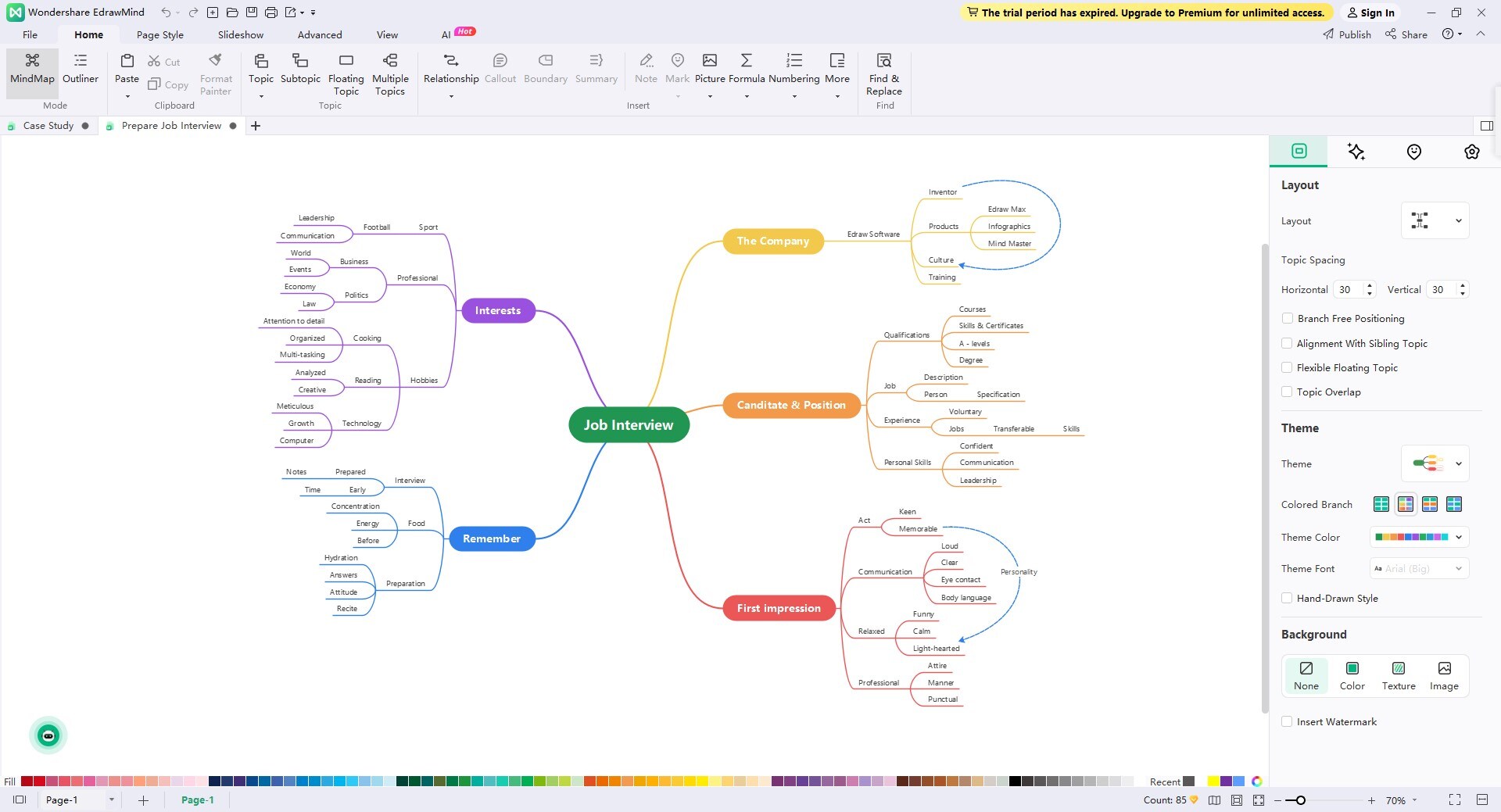Open the settings gear panel tab

[1472, 152]
